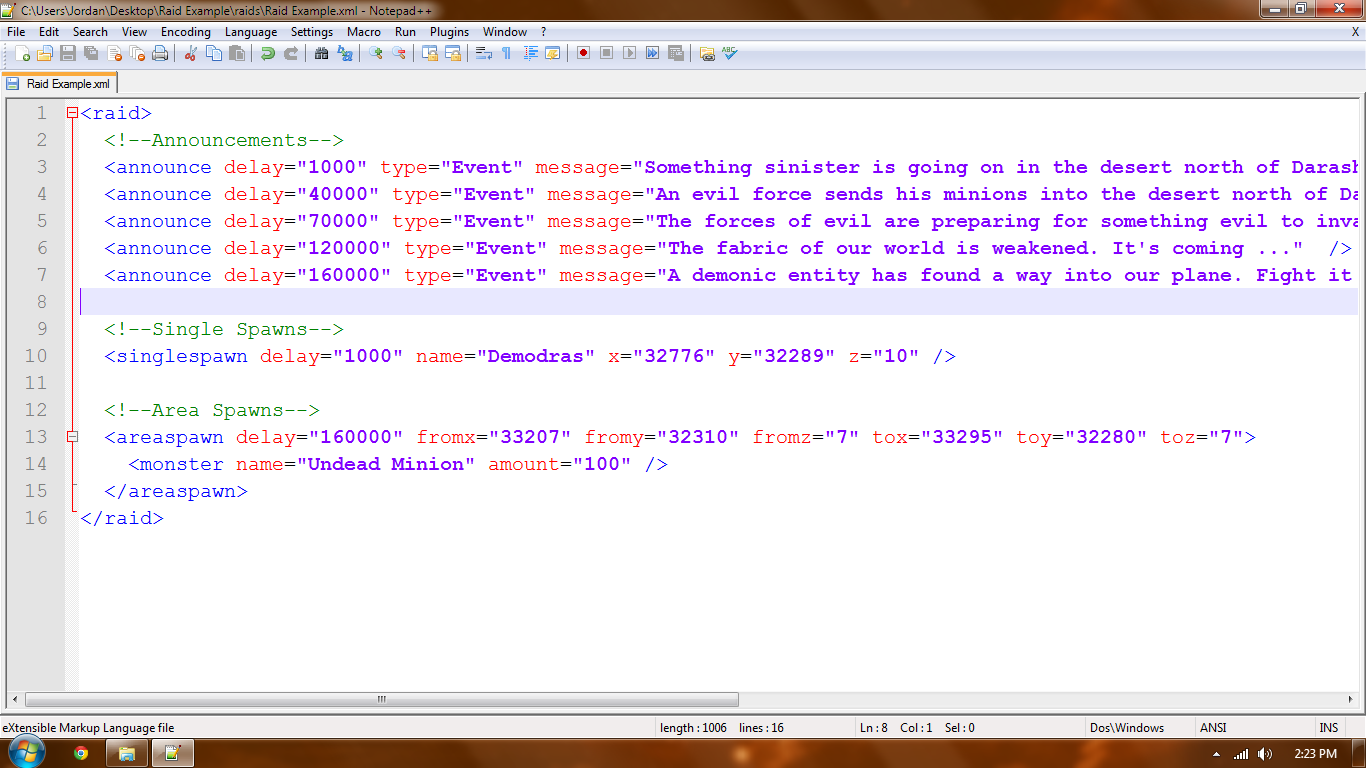Open the Language menu
Screen dimensions: 1366x768
click(x=251, y=32)
